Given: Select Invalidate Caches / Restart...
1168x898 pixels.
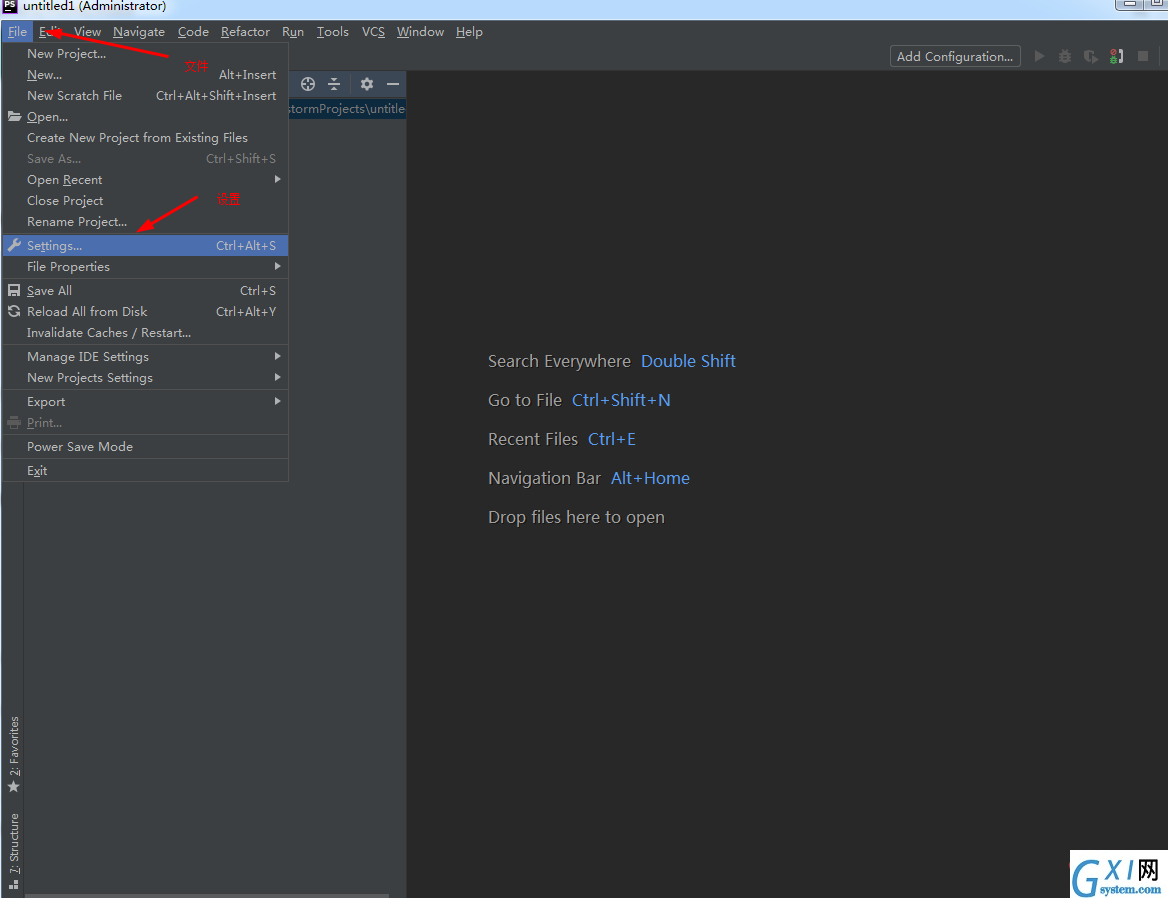Looking at the screenshot, I should point(145,333).
